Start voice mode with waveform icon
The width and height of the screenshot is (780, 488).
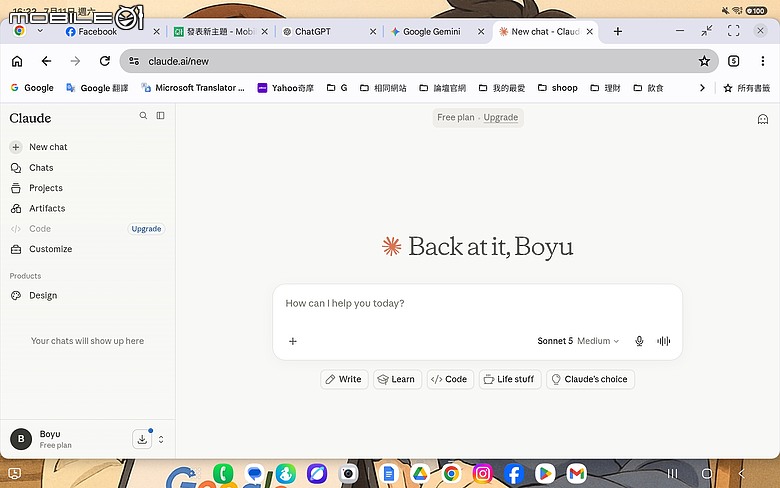[x=664, y=341]
